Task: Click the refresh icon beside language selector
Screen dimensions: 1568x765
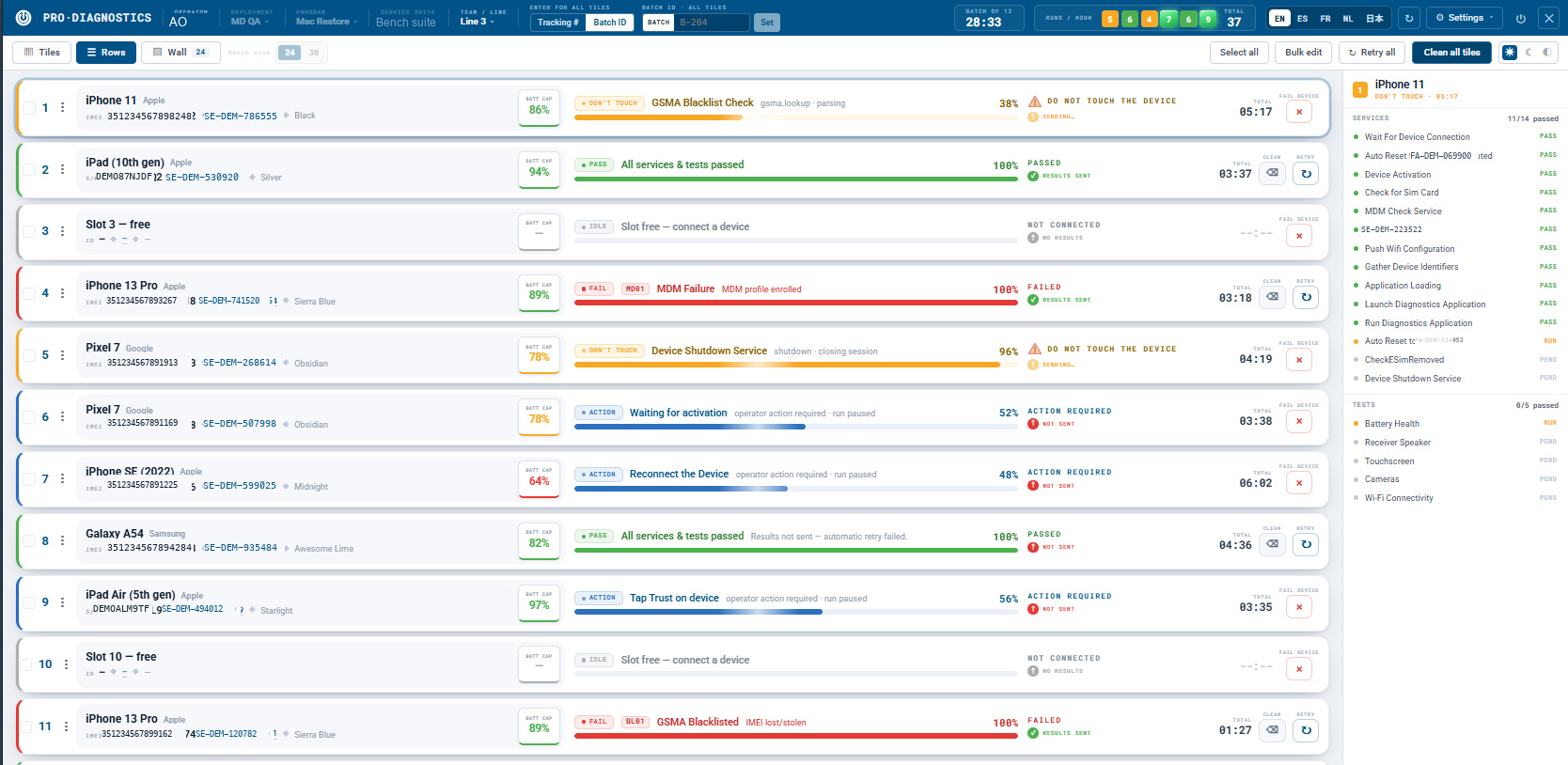Action: 1408,18
